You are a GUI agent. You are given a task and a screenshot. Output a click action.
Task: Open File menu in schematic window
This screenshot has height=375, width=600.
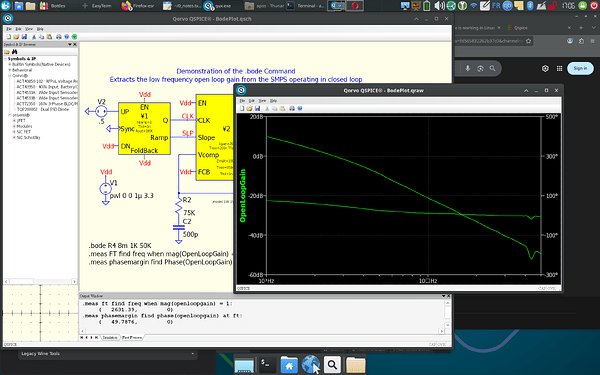click(8, 29)
